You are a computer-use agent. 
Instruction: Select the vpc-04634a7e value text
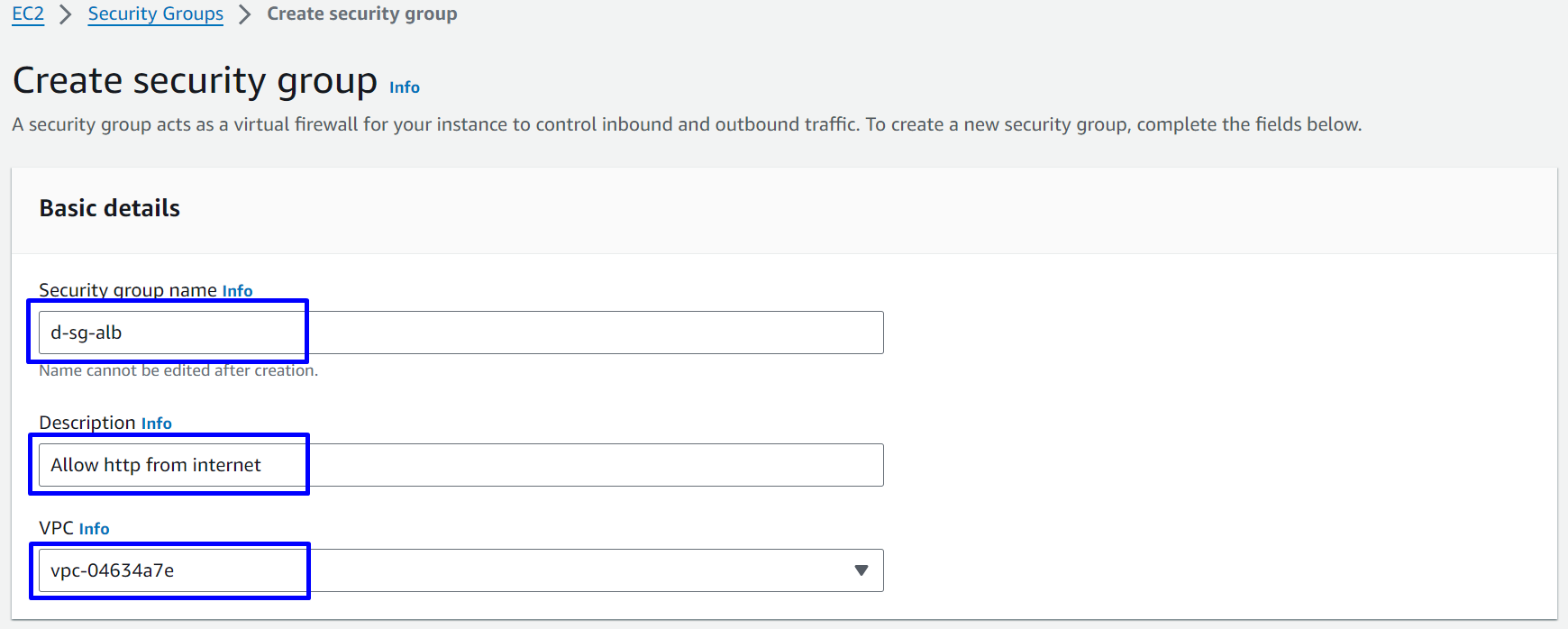(113, 570)
